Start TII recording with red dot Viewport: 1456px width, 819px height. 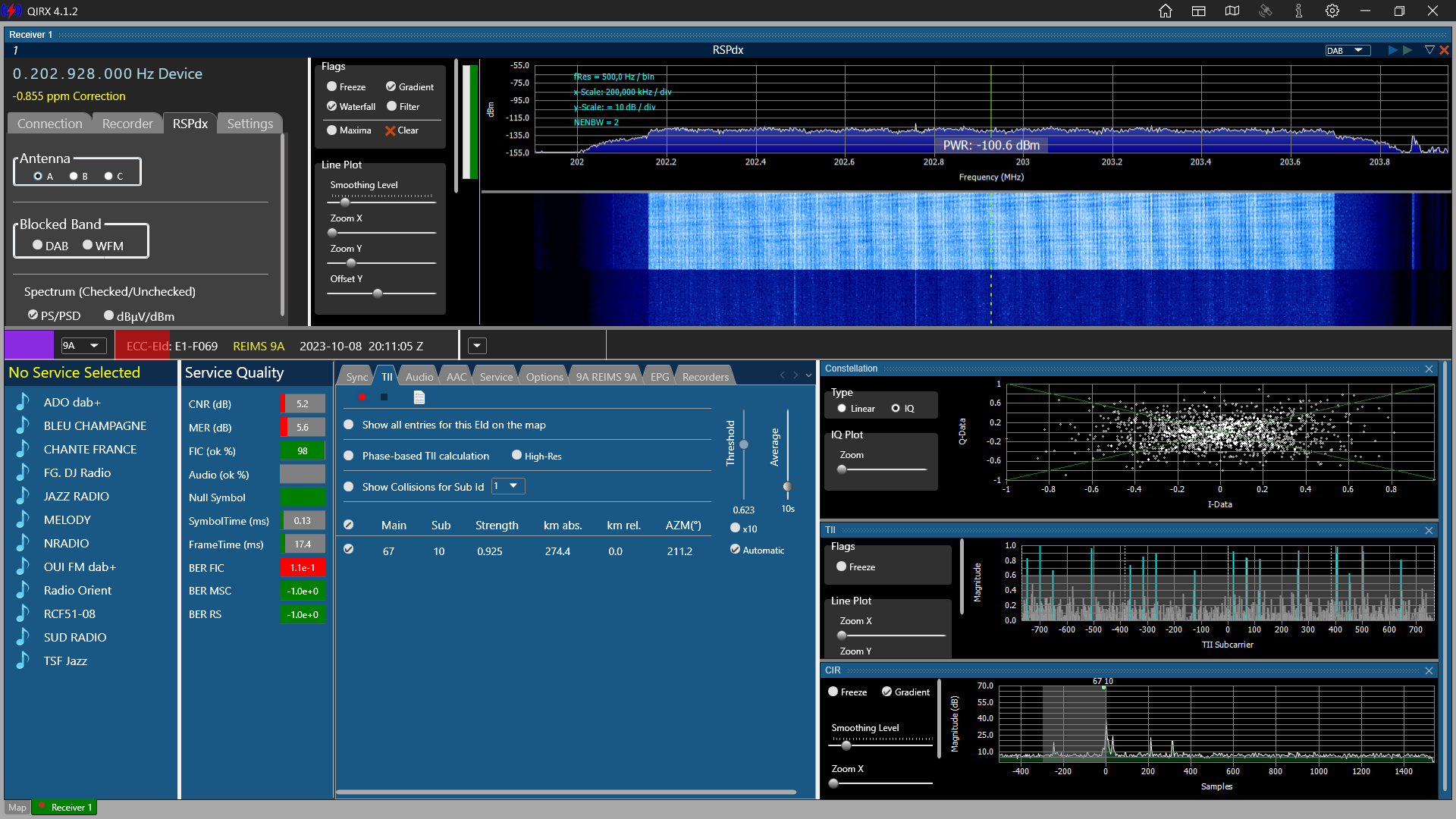[x=362, y=397]
